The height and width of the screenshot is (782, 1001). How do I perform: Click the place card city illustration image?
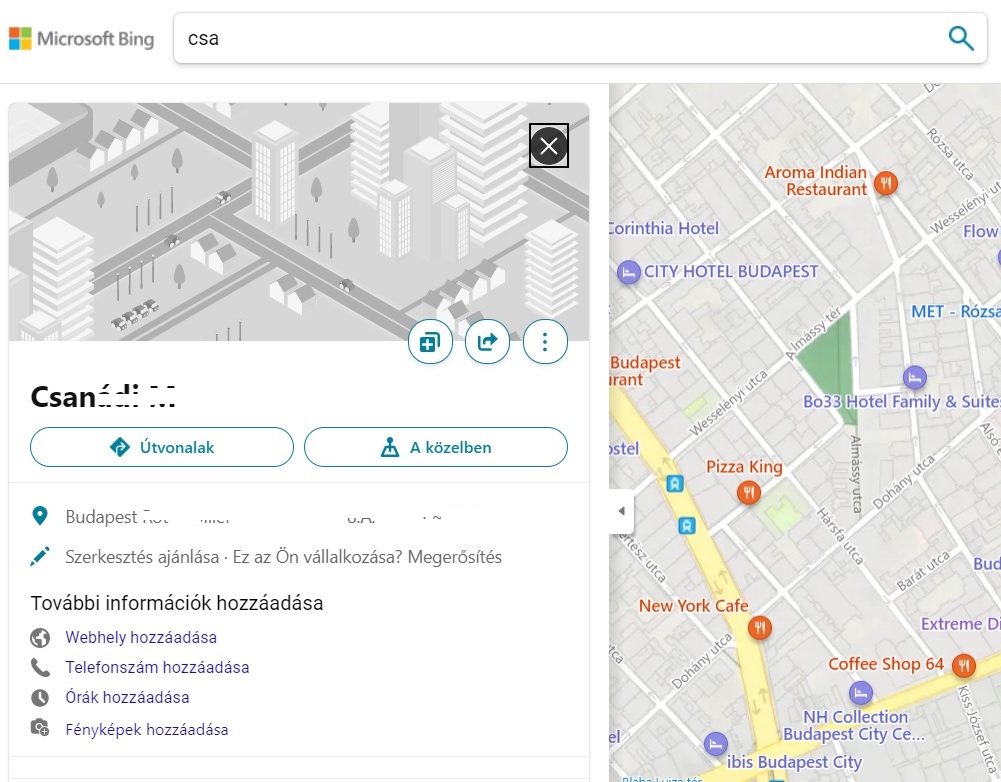click(x=299, y=222)
